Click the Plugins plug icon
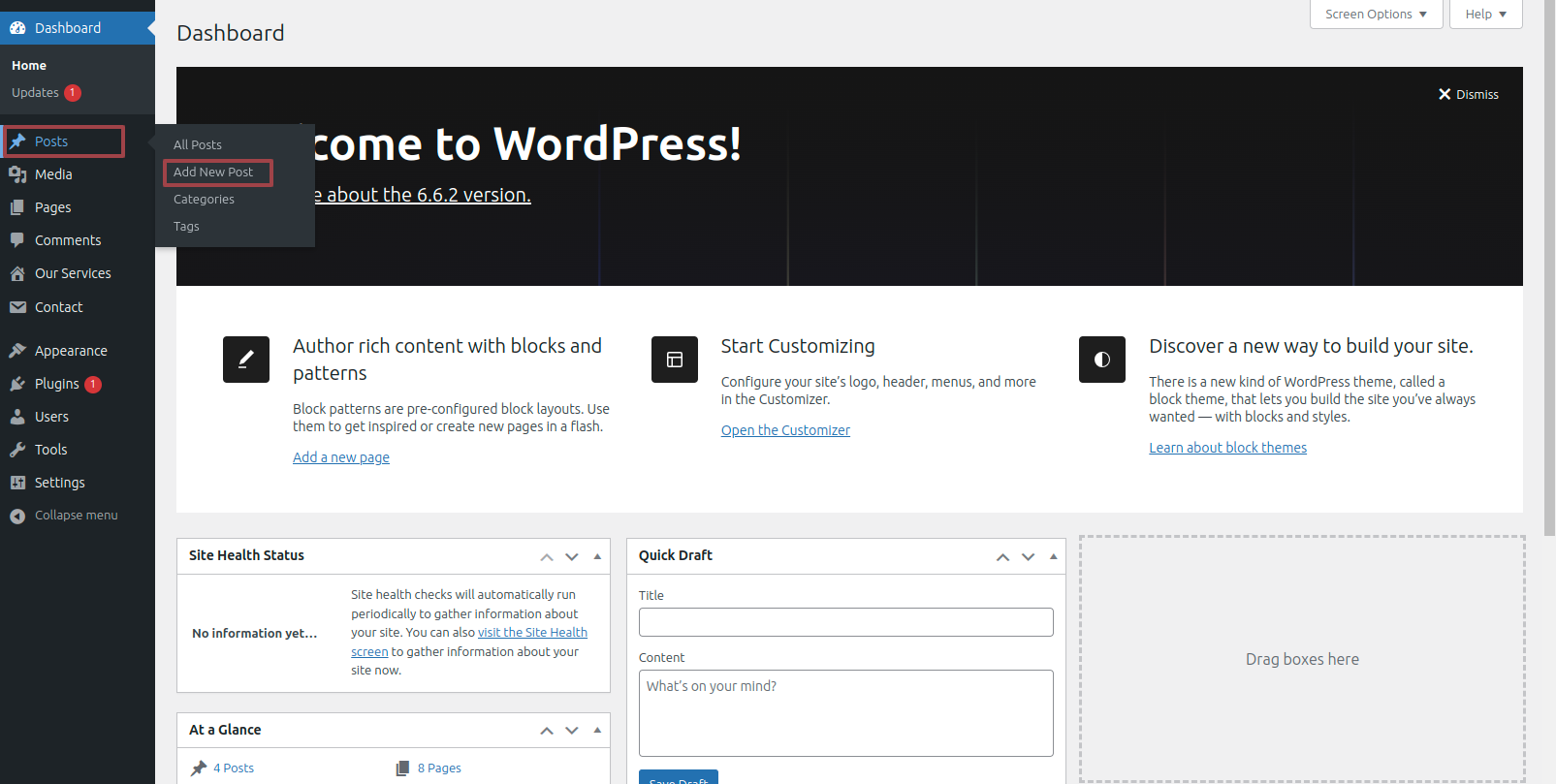1556x784 pixels. [x=17, y=384]
